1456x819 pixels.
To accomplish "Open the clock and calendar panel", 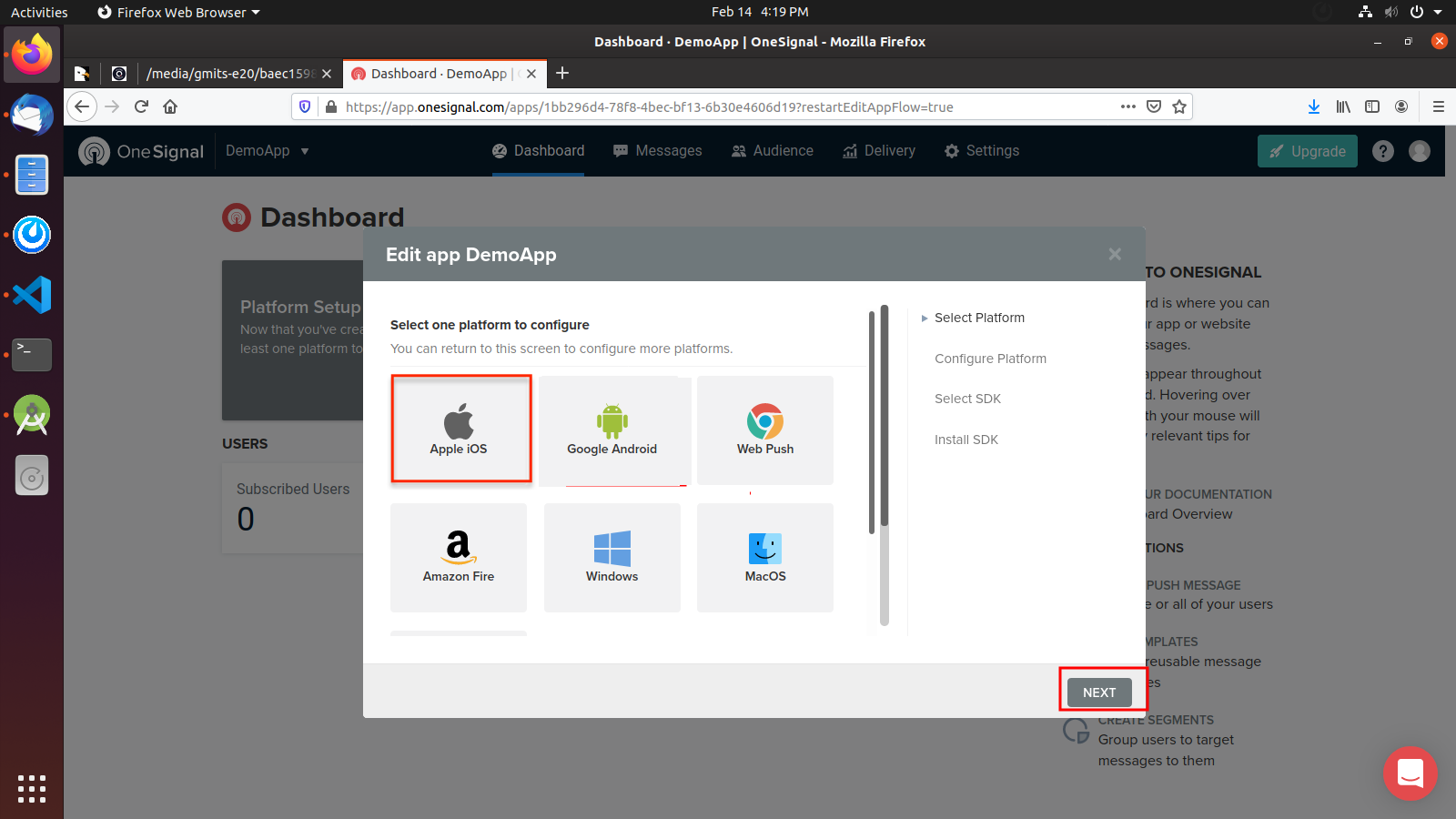I will (760, 12).
